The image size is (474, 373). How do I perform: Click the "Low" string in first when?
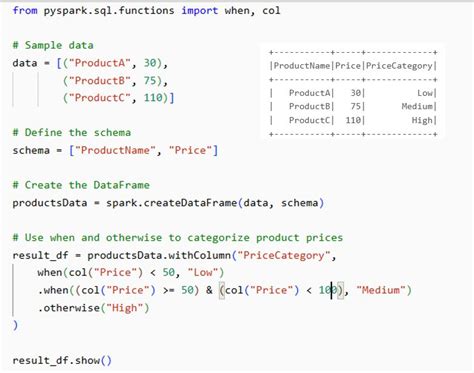tap(203, 273)
